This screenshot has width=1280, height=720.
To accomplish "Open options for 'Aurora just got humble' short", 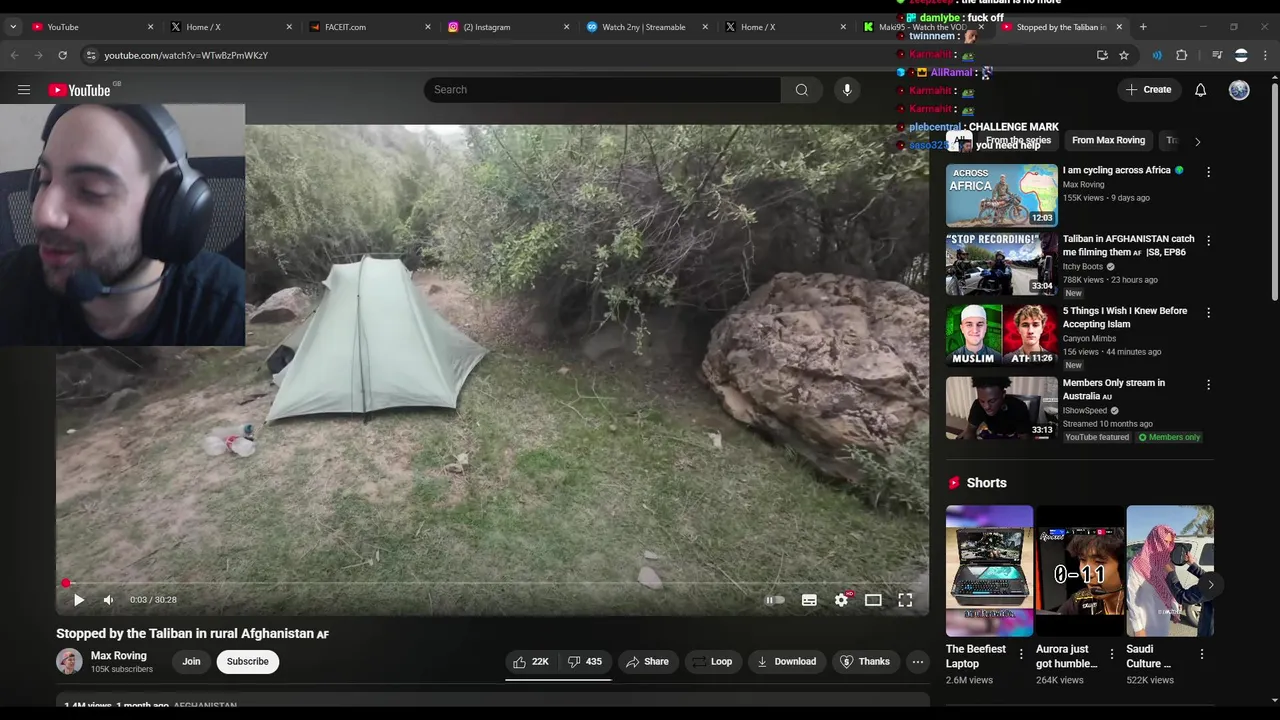I will [x=1111, y=654].
